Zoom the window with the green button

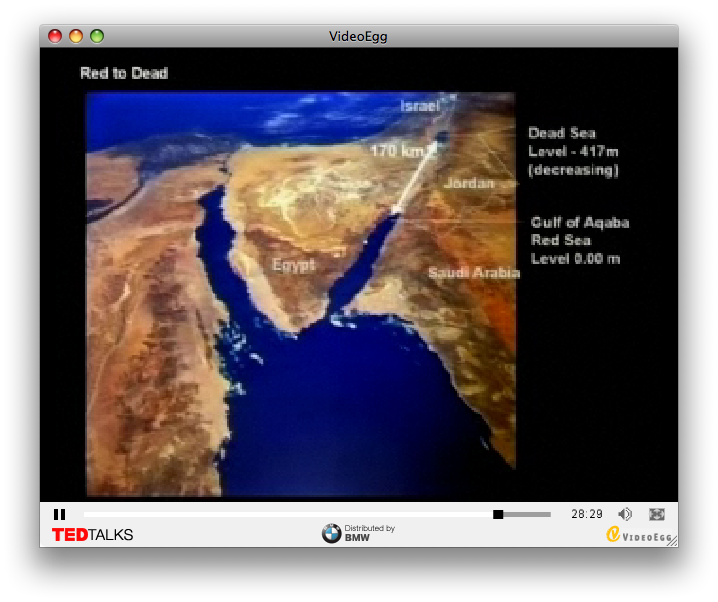[x=97, y=36]
